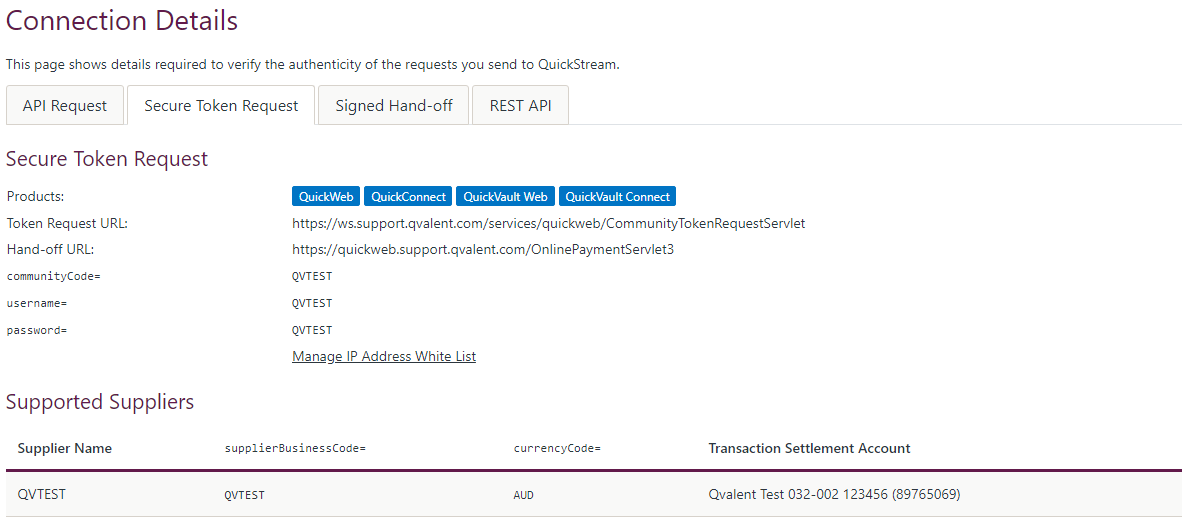Click the communityCode value QVTEST

click(312, 276)
